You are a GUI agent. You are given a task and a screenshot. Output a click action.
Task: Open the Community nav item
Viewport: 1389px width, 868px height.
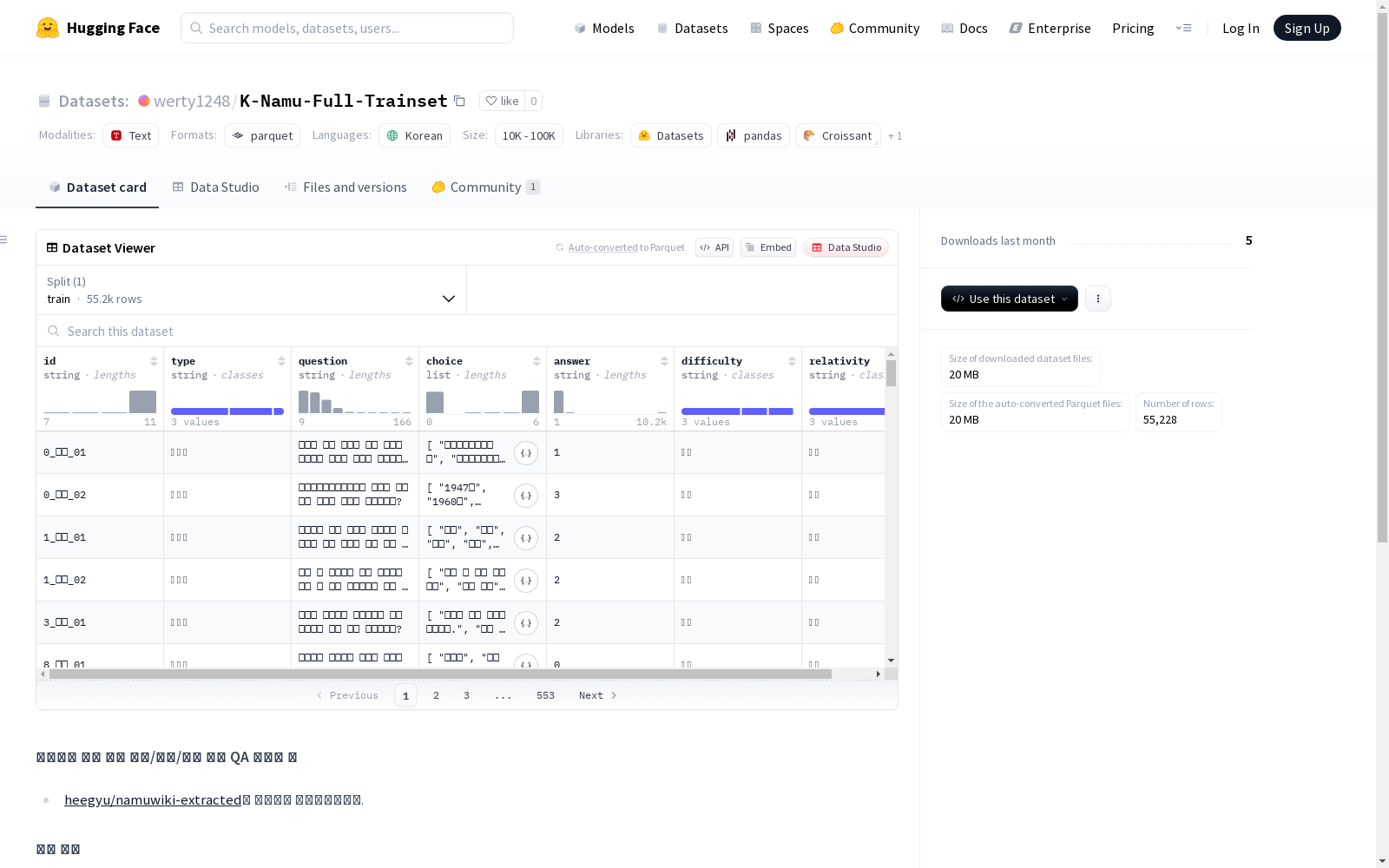[874, 28]
